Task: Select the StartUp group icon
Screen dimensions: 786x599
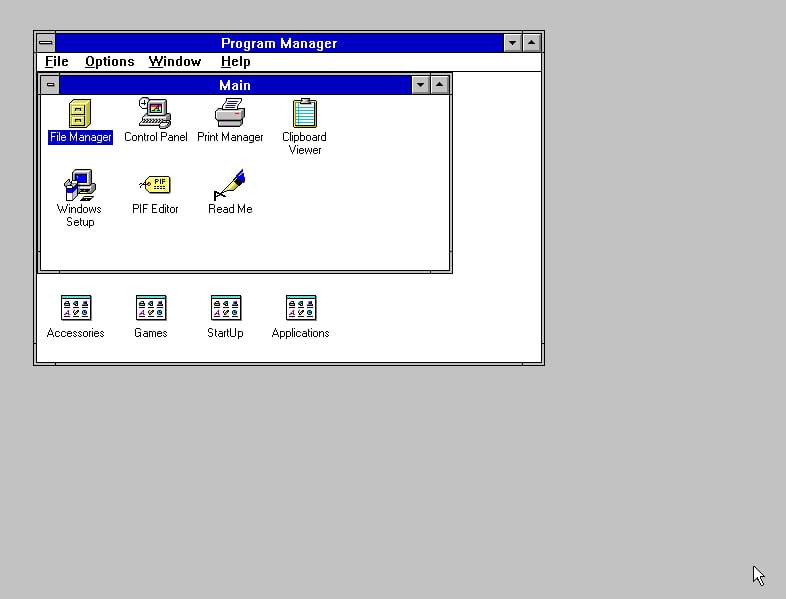Action: (x=226, y=308)
